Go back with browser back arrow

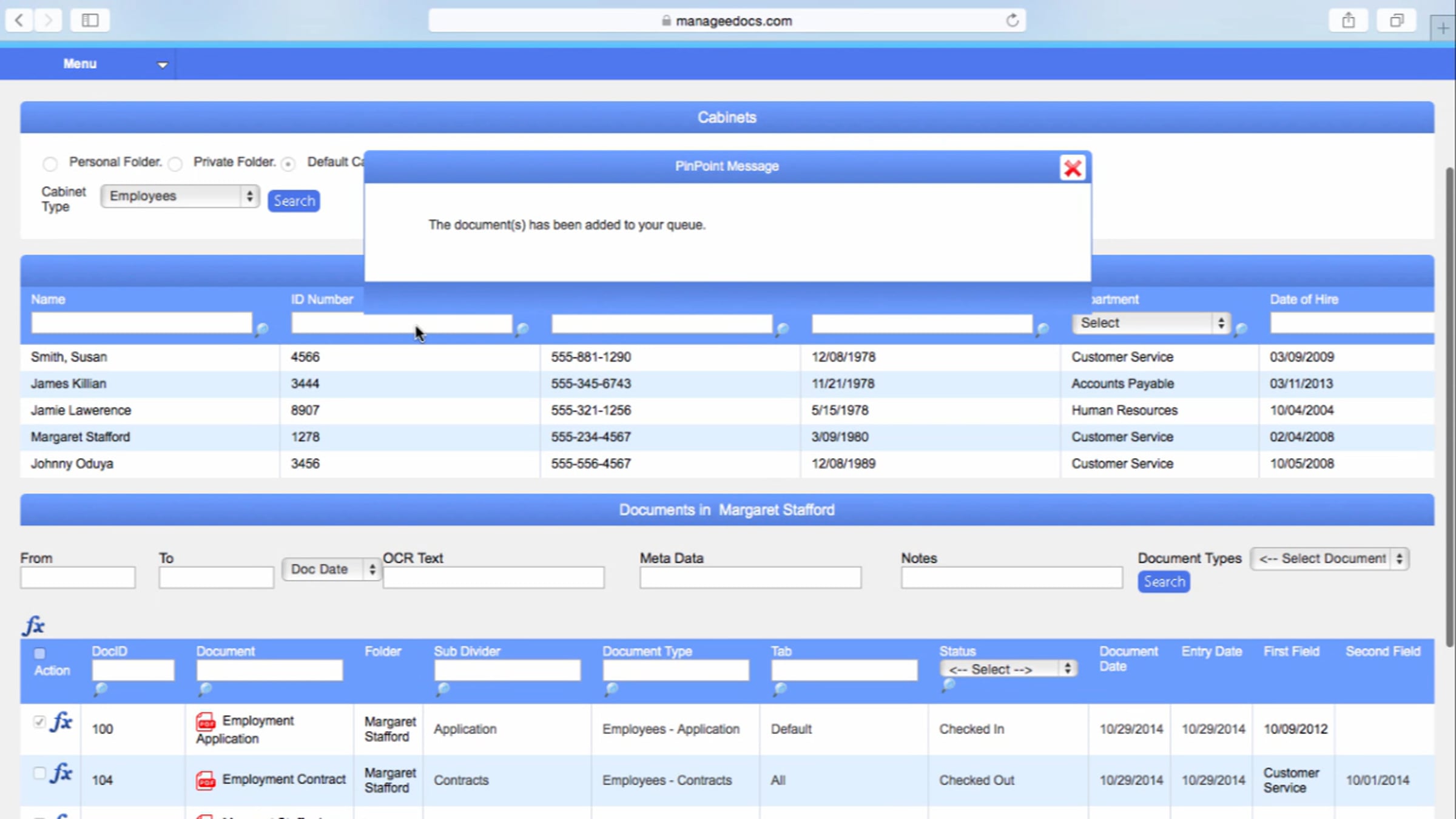(19, 20)
